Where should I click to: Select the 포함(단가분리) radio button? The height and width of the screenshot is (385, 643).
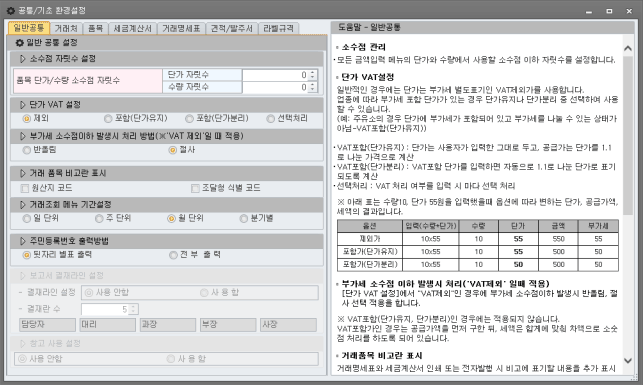tap(189, 119)
